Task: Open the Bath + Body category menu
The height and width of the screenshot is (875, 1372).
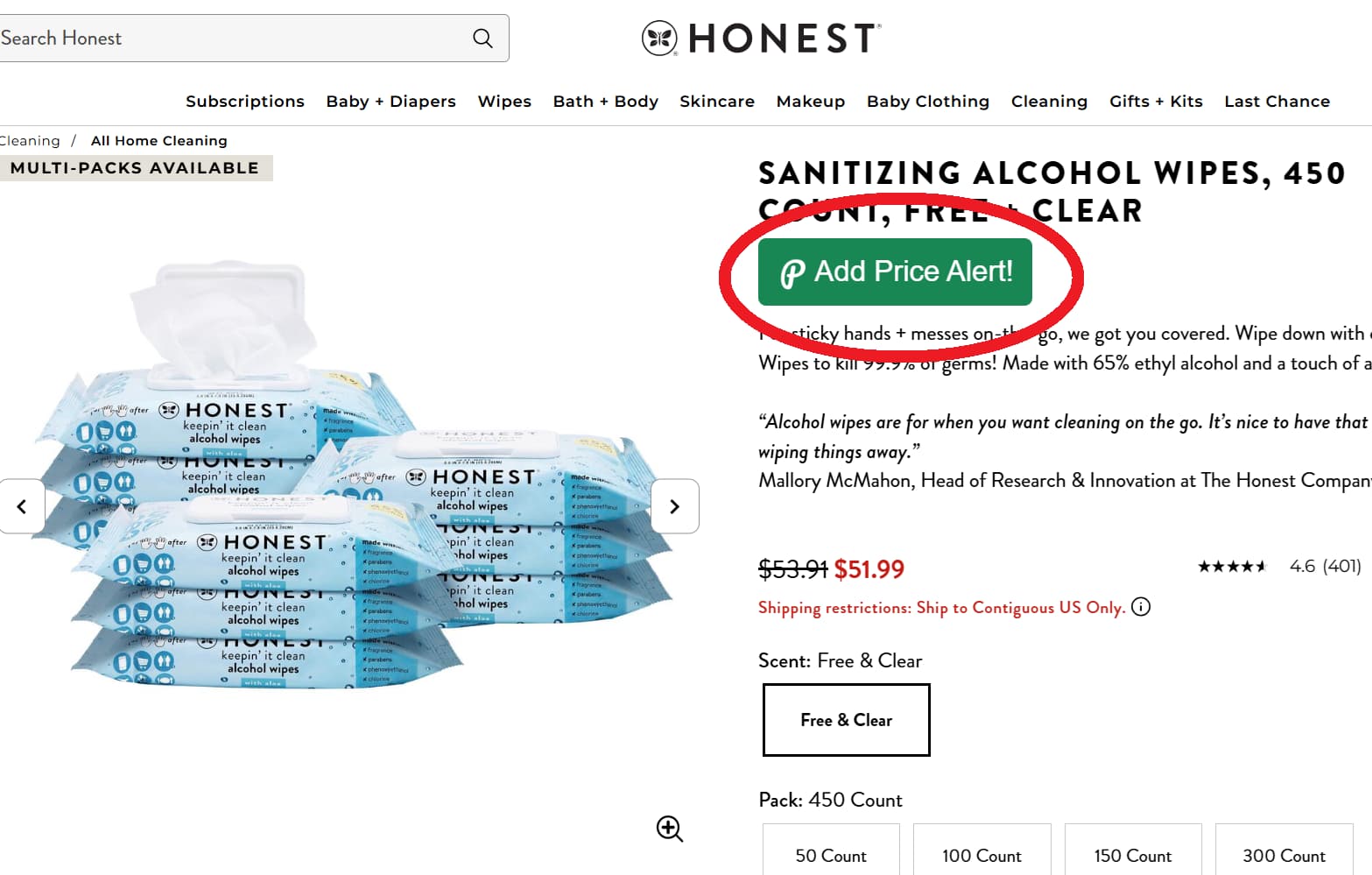Action: click(605, 101)
